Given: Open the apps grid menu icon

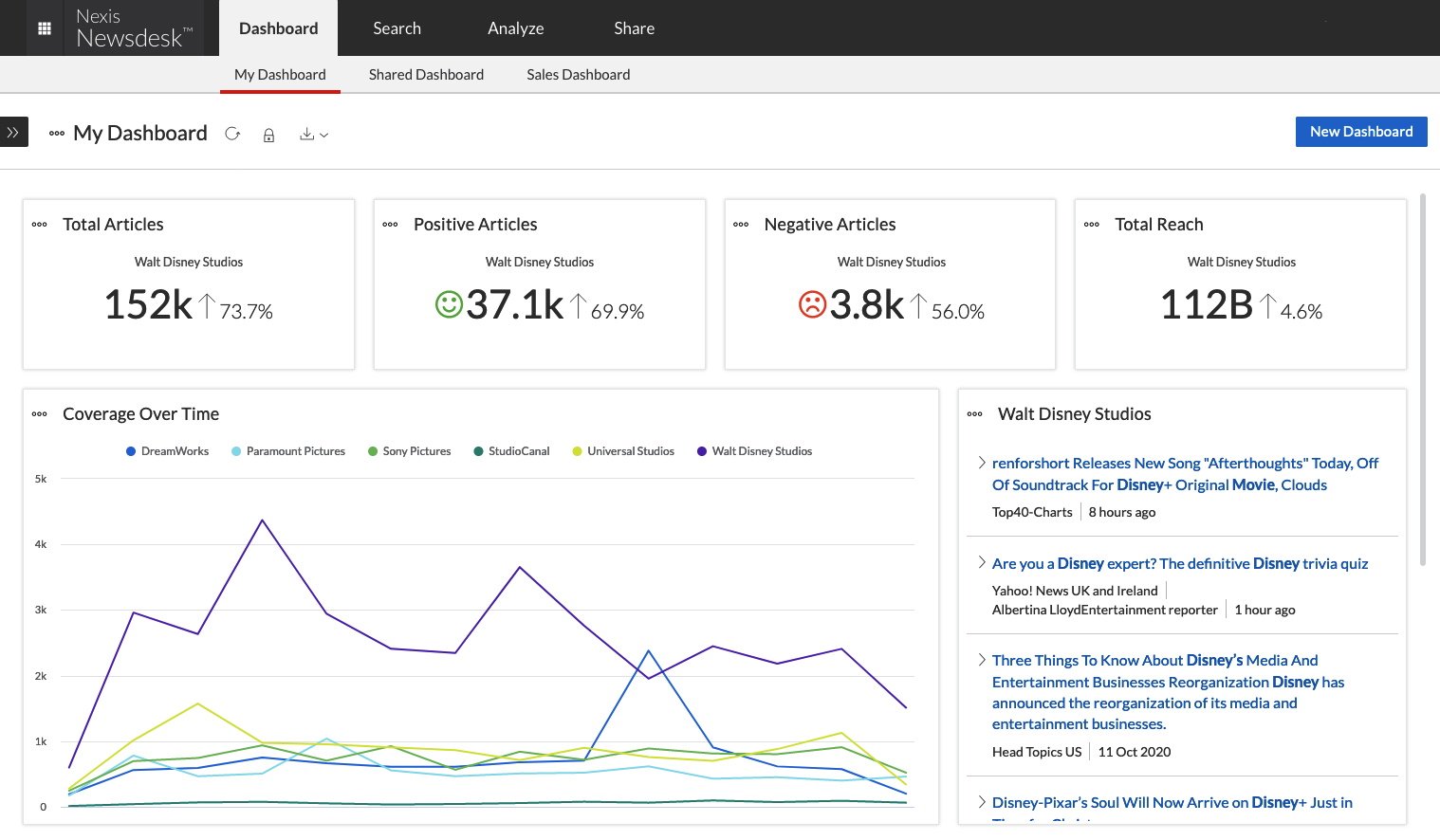Looking at the screenshot, I should pyautogui.click(x=44, y=28).
